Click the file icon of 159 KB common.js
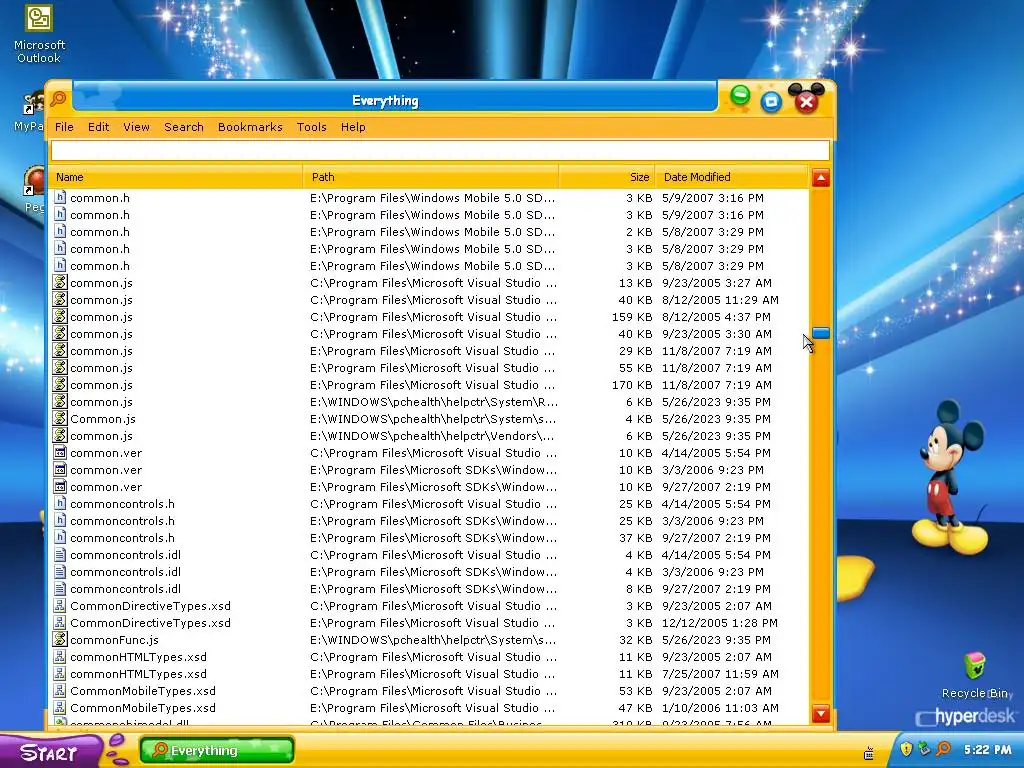Screen dimensions: 1024x768 (60, 317)
